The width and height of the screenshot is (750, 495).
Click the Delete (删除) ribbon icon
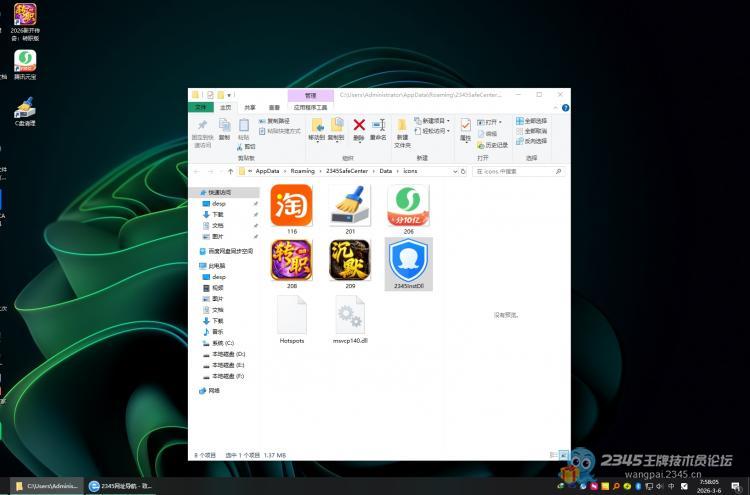click(x=359, y=129)
